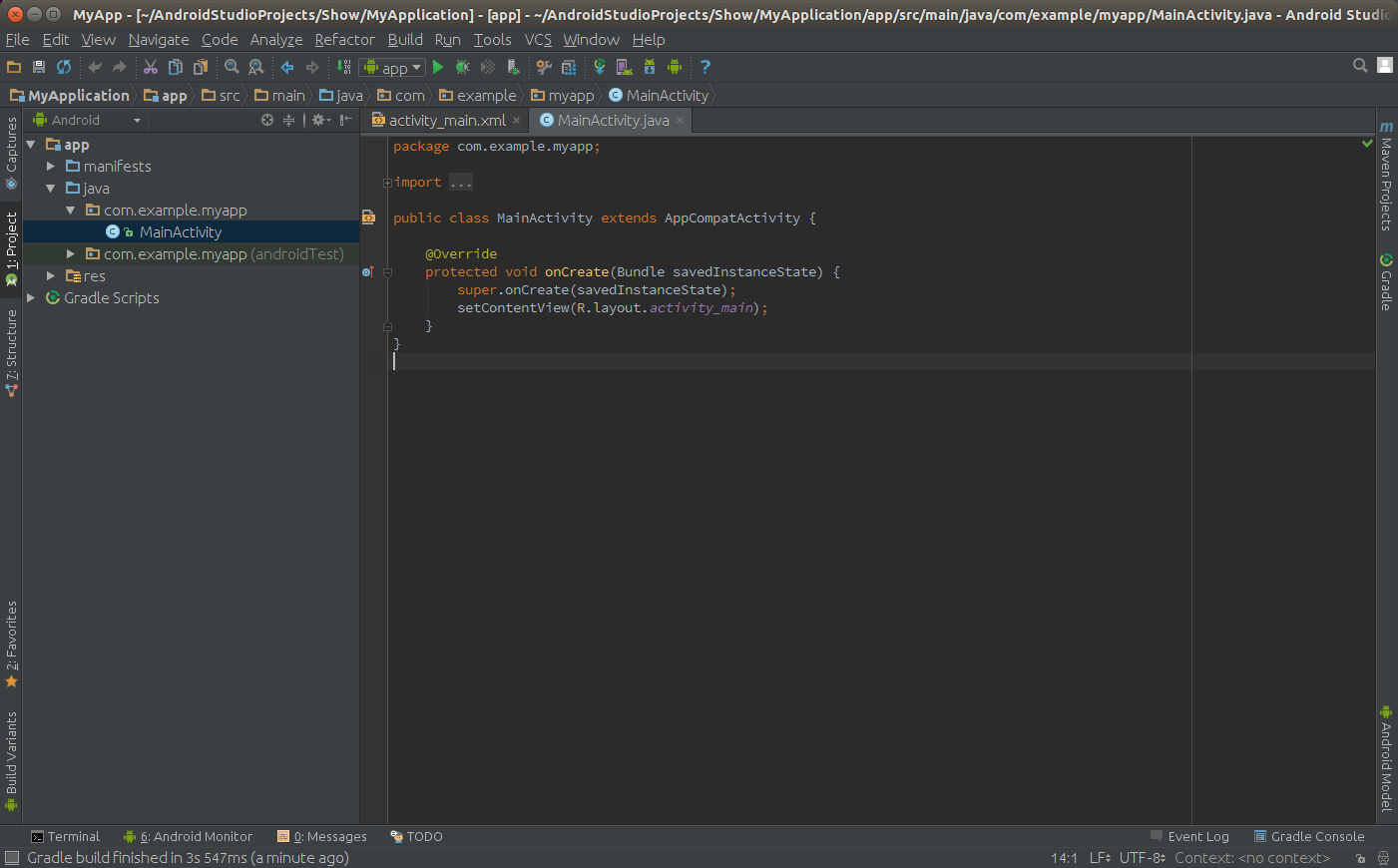Expand the manifests folder
This screenshot has width=1398, height=868.
pyautogui.click(x=51, y=167)
